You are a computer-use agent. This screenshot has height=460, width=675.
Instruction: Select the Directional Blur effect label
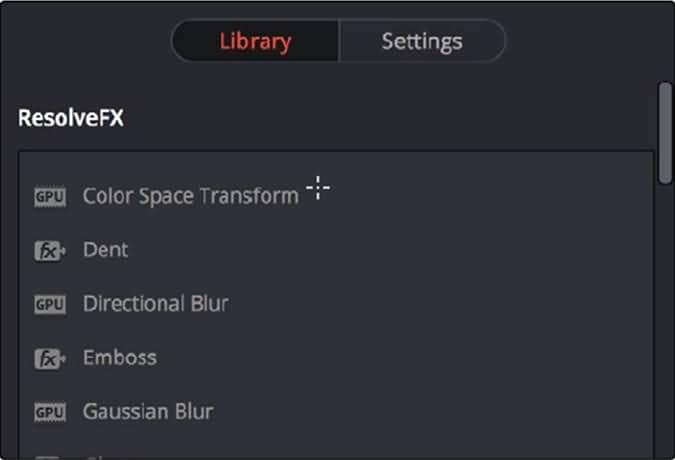155,304
